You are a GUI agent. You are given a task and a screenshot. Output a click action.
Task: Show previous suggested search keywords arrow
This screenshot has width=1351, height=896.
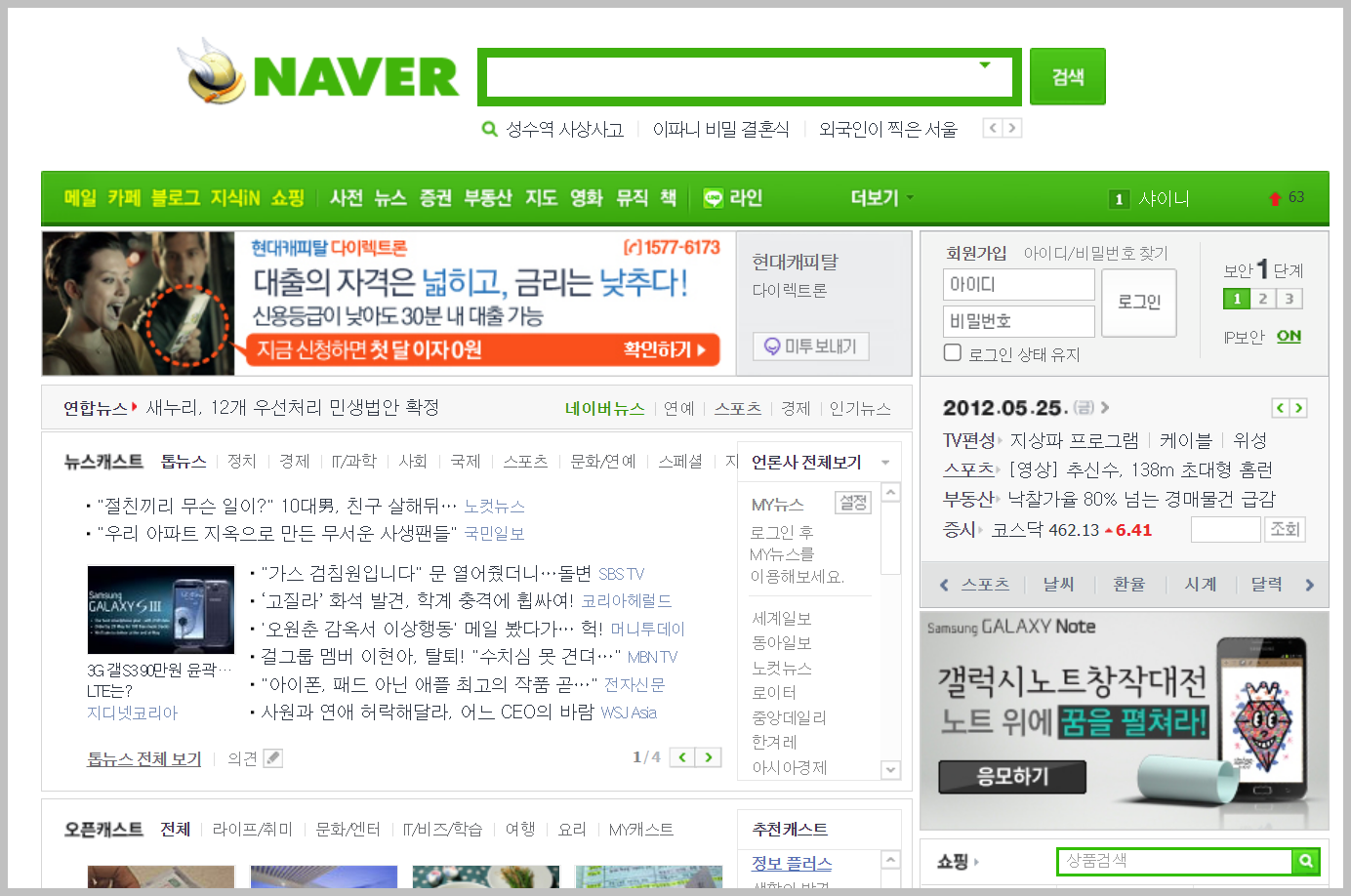click(x=993, y=128)
